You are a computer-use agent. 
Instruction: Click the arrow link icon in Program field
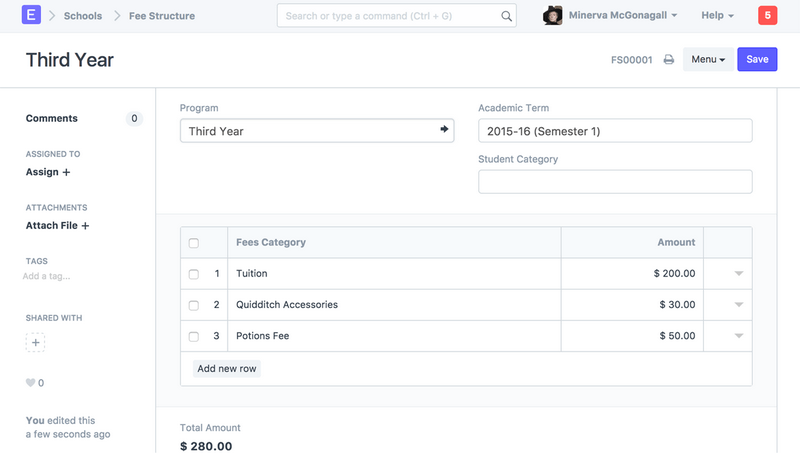tap(444, 130)
